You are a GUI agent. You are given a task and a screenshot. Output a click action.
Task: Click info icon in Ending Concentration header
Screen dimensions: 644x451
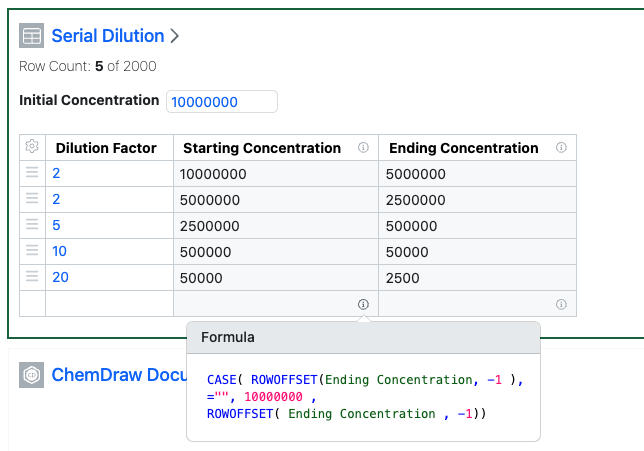(x=561, y=147)
